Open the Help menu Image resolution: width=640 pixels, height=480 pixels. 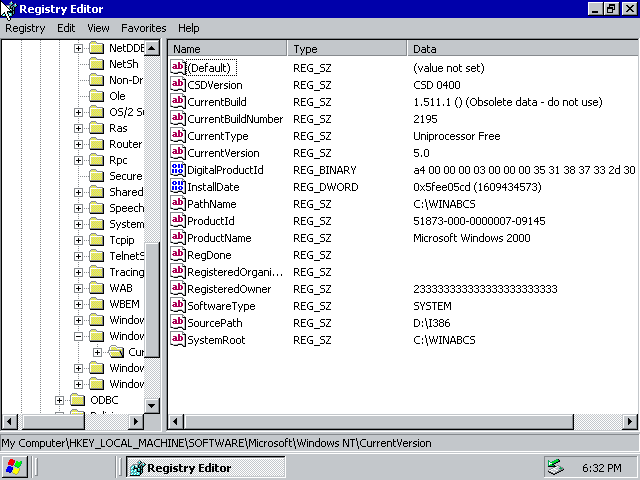click(x=189, y=28)
